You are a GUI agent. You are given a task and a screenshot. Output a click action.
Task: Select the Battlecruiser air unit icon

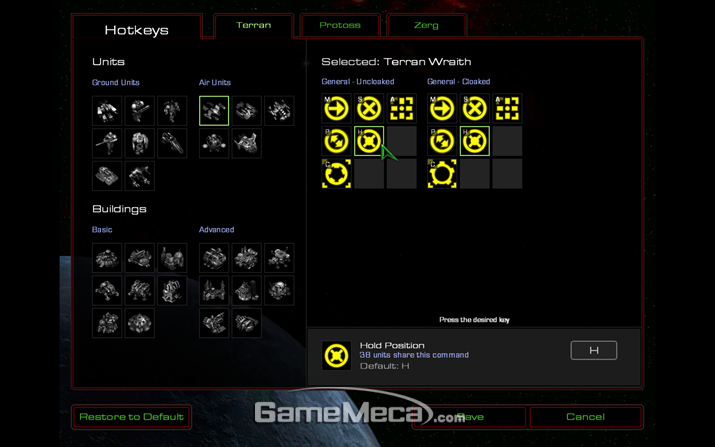(247, 143)
